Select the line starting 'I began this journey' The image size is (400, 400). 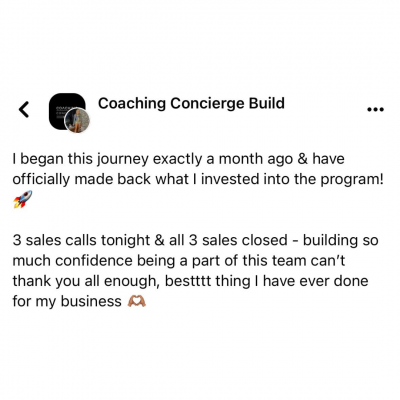tap(179, 159)
